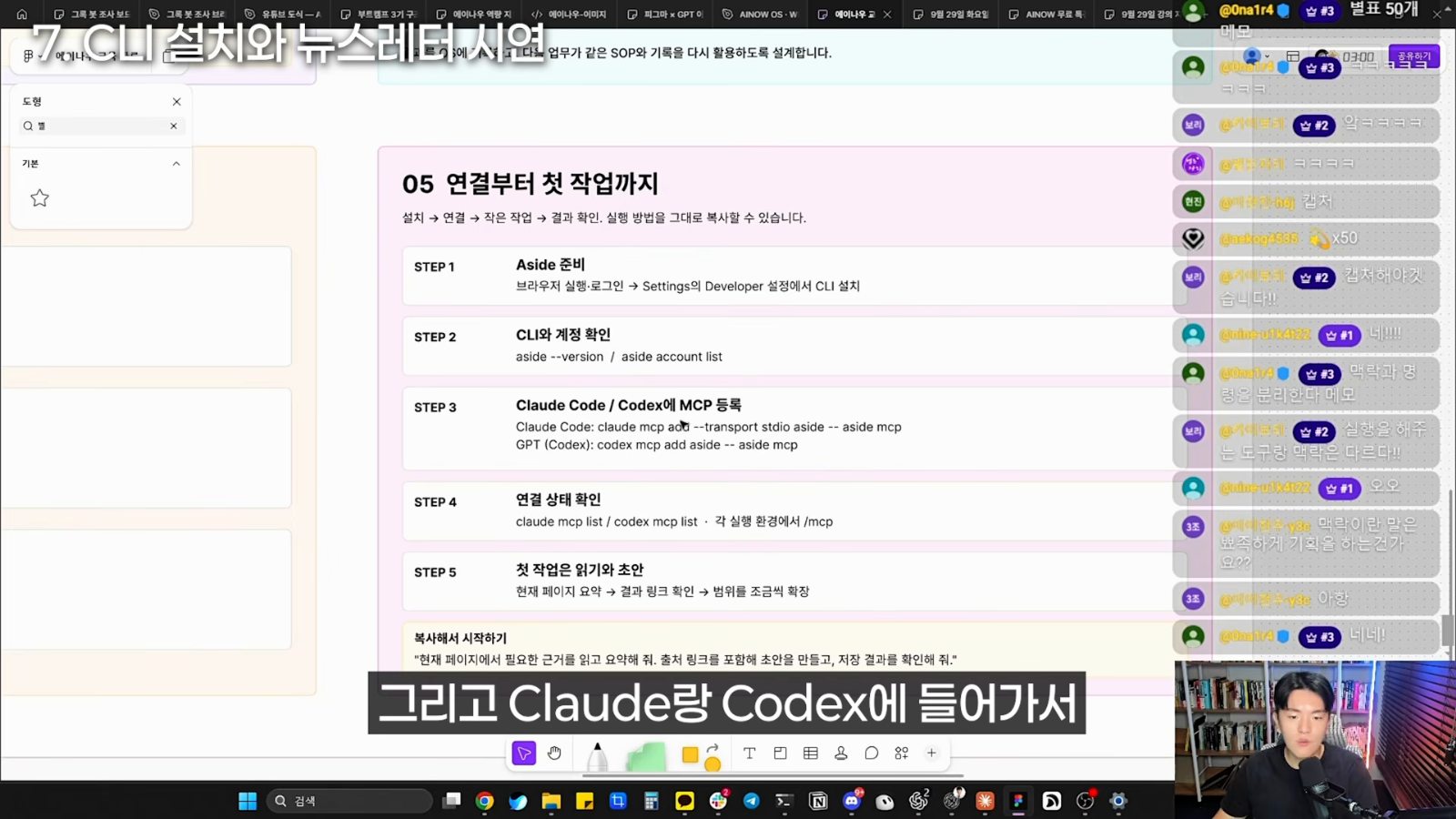1456x819 pixels.
Task: Open the Settings gear on the taskbar
Action: tap(1118, 801)
